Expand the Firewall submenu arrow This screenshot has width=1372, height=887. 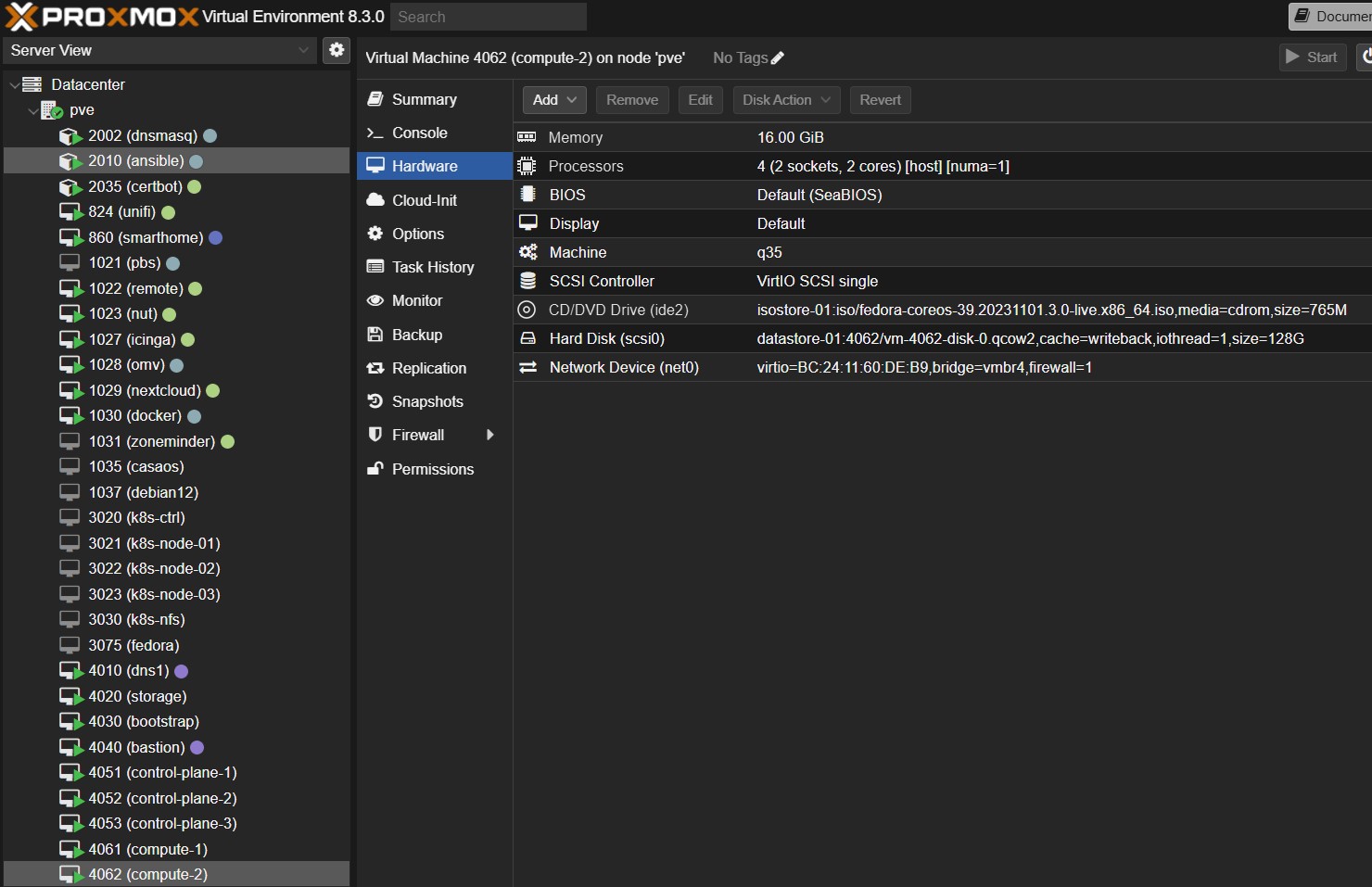[x=489, y=436]
